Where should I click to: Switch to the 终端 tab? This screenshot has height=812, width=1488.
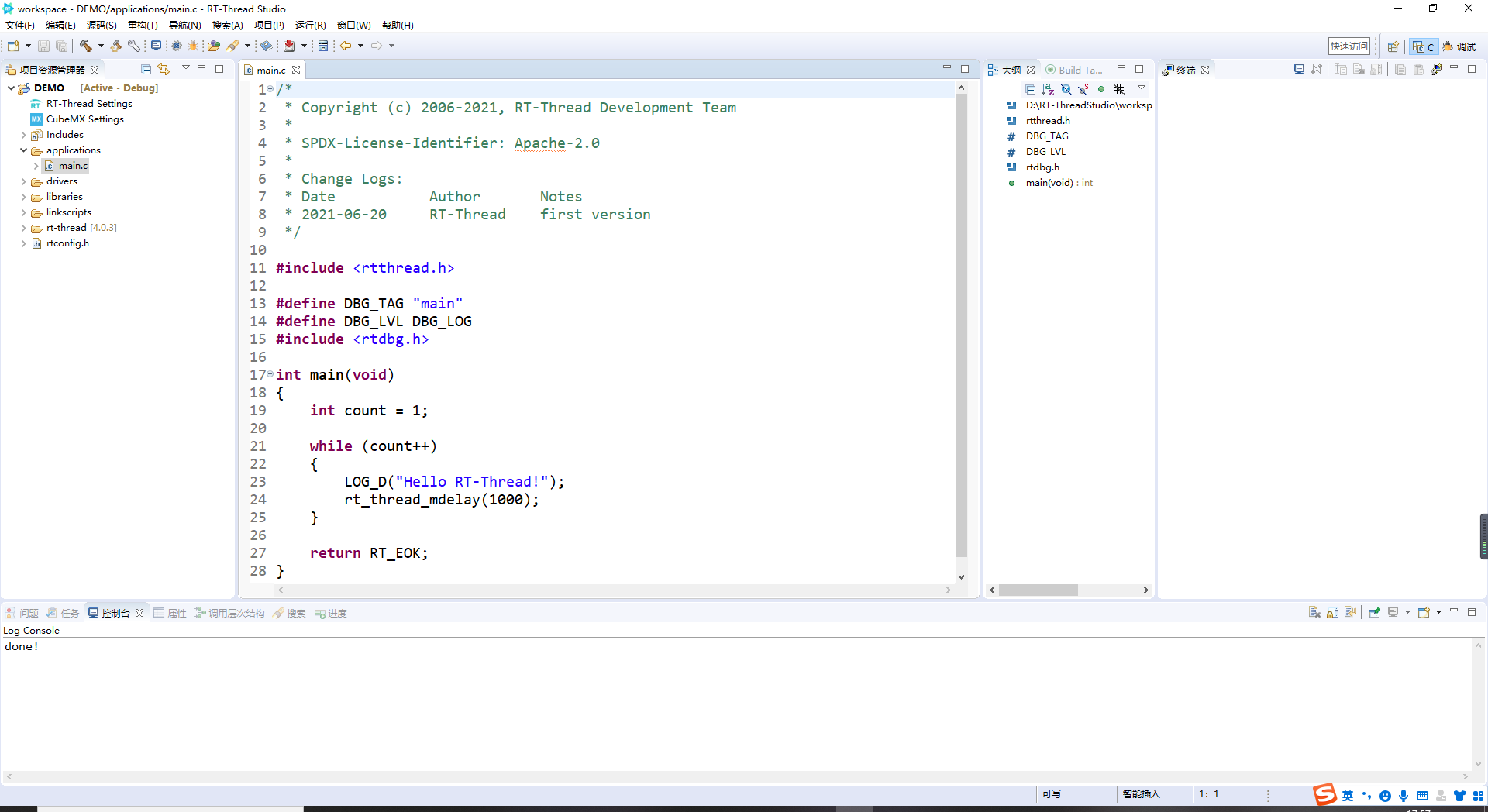tap(1184, 70)
